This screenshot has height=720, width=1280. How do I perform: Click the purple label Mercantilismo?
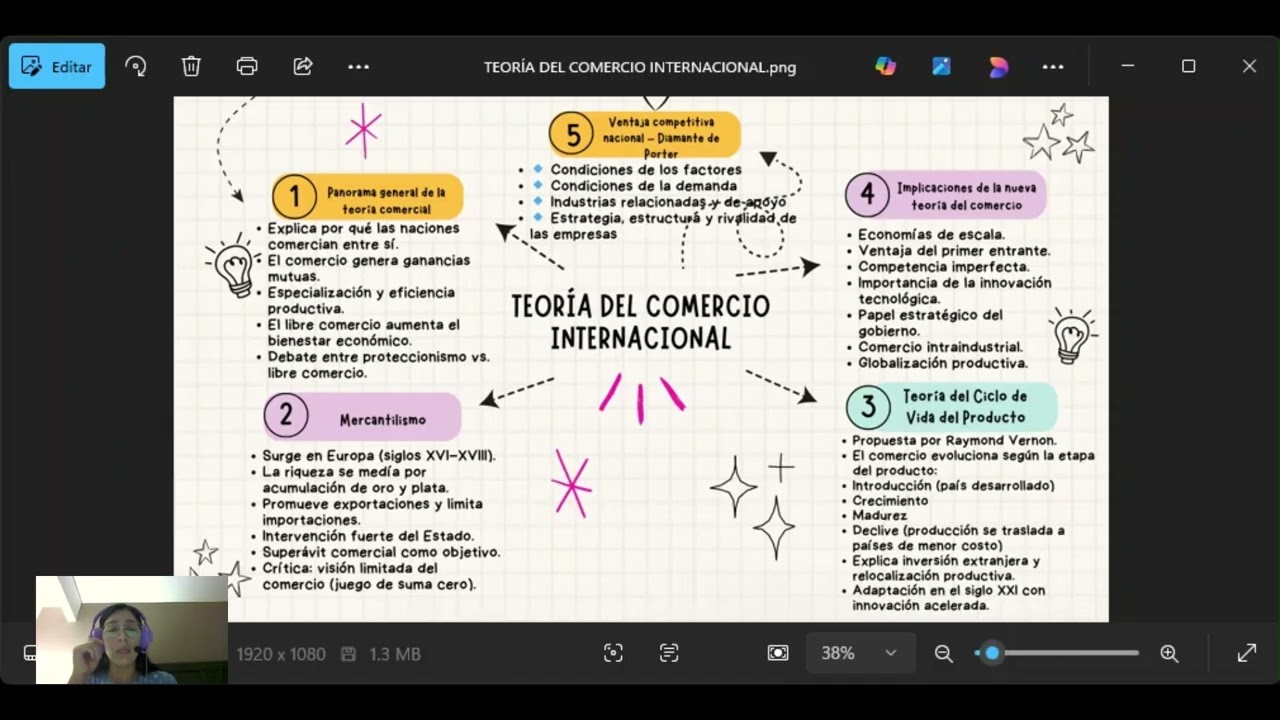tap(362, 417)
